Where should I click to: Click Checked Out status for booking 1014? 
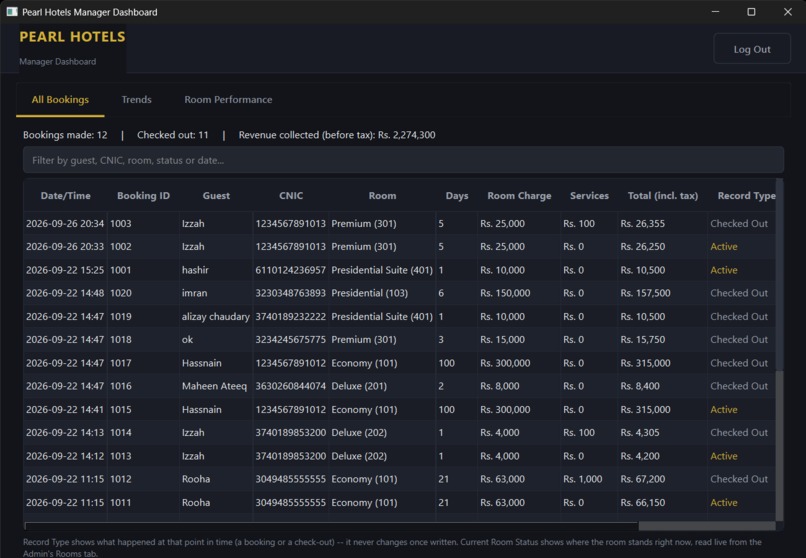click(x=739, y=433)
